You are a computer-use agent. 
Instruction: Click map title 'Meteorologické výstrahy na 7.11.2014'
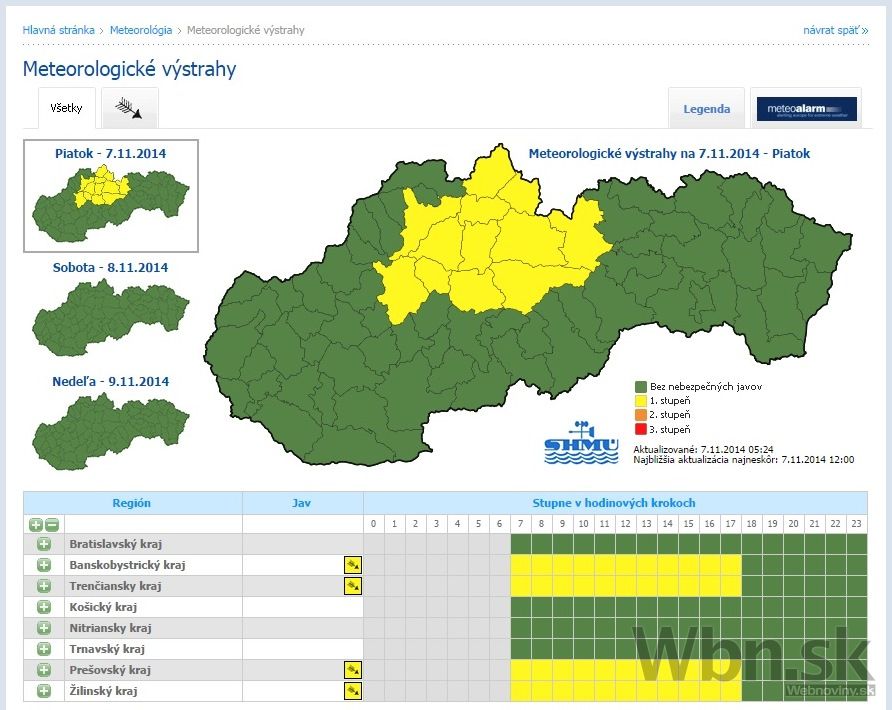click(x=669, y=153)
